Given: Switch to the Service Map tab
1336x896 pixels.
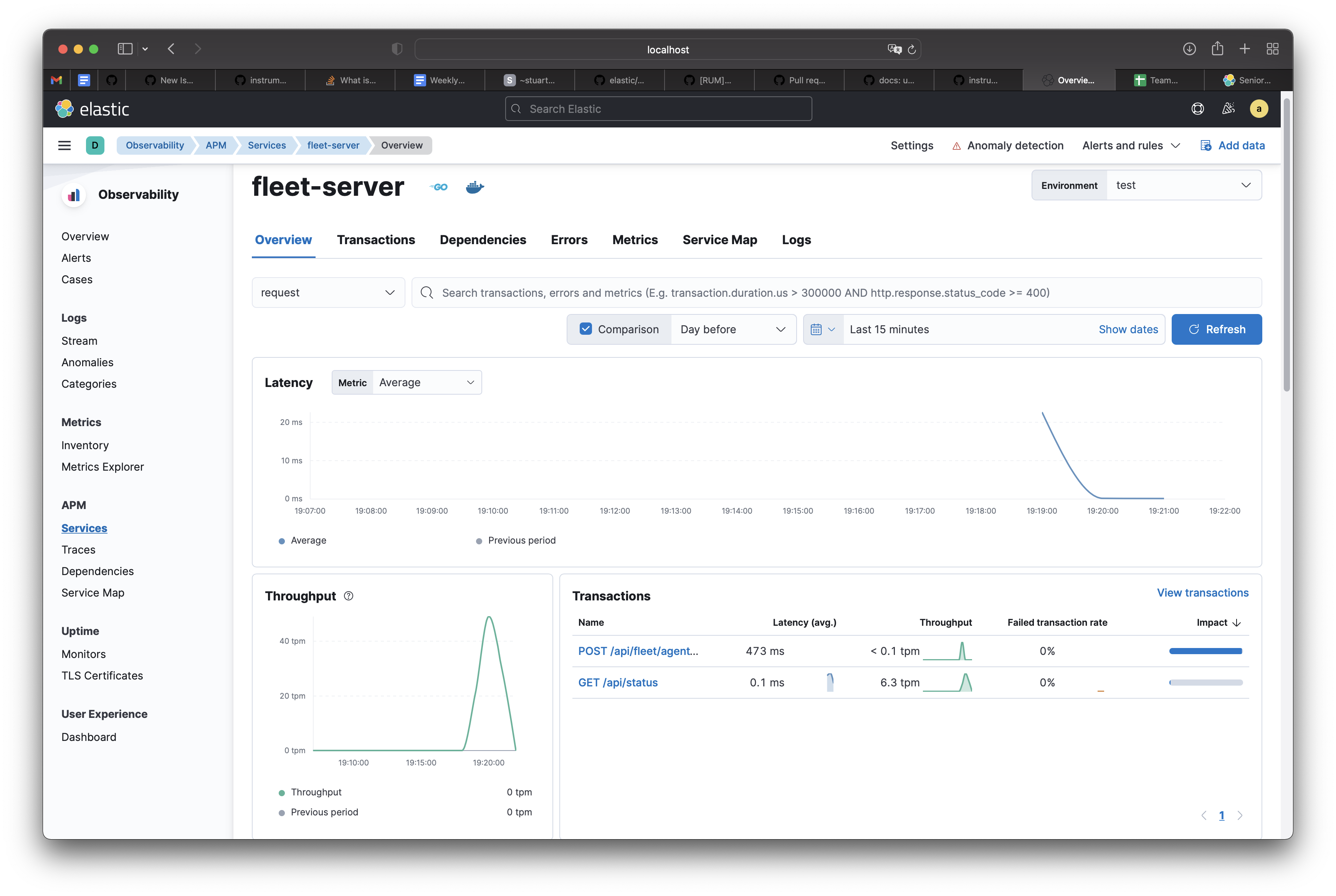Looking at the screenshot, I should 719,240.
